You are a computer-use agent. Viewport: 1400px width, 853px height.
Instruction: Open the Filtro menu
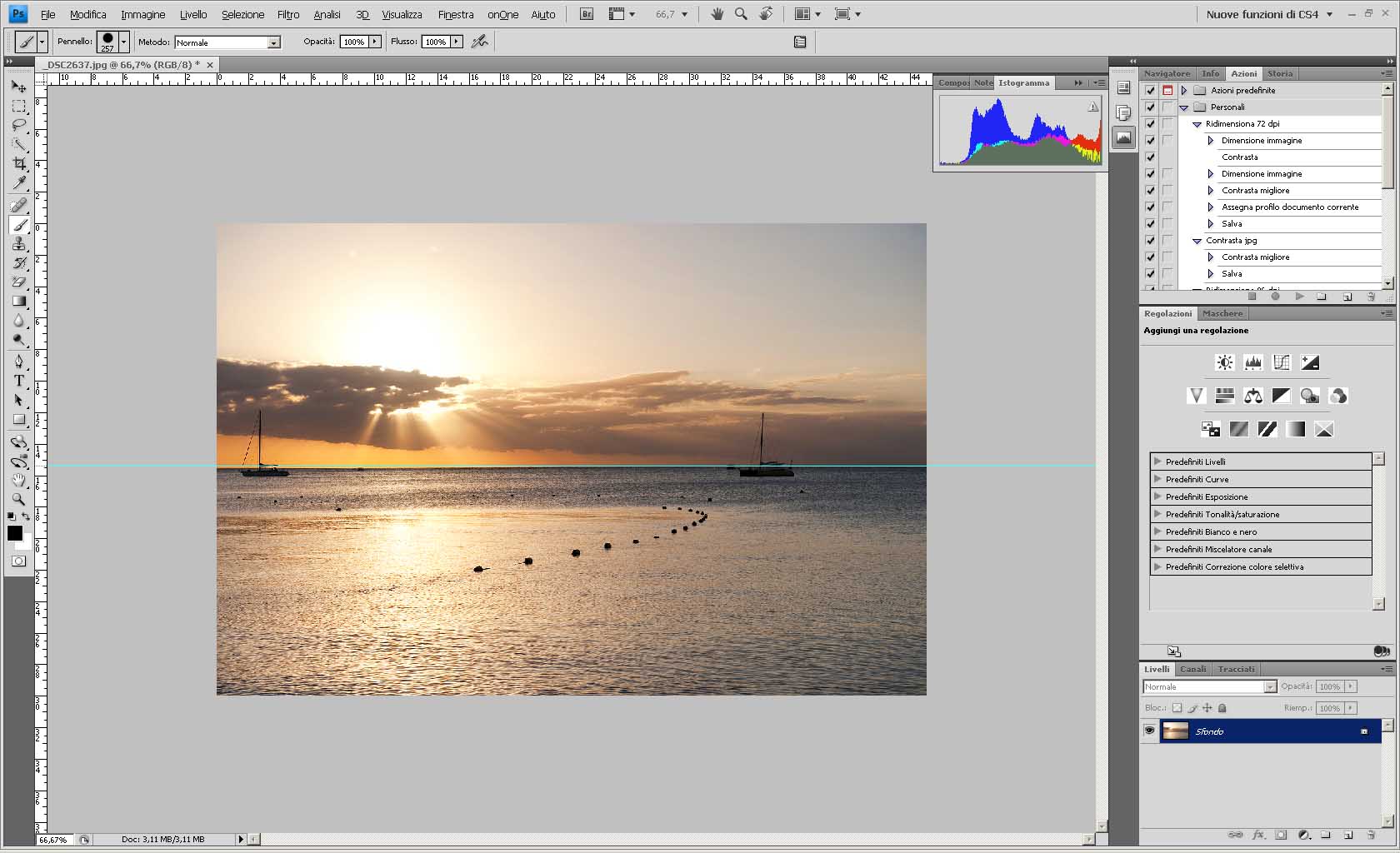coord(288,14)
